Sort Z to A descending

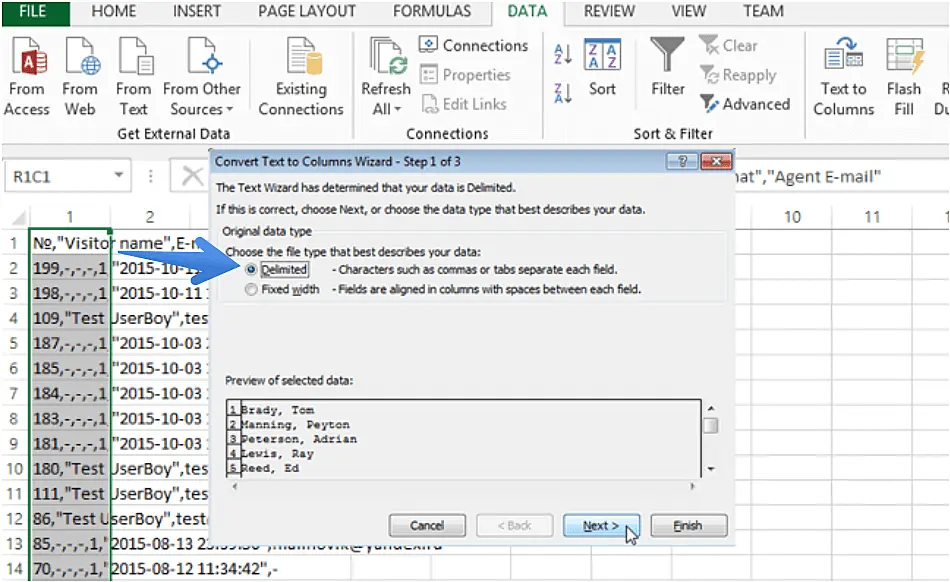[x=563, y=93]
